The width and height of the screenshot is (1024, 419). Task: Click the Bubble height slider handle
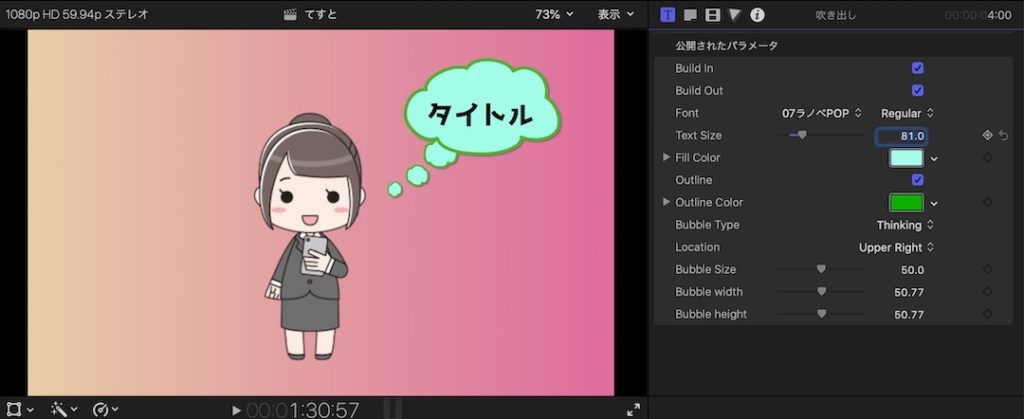(x=822, y=313)
